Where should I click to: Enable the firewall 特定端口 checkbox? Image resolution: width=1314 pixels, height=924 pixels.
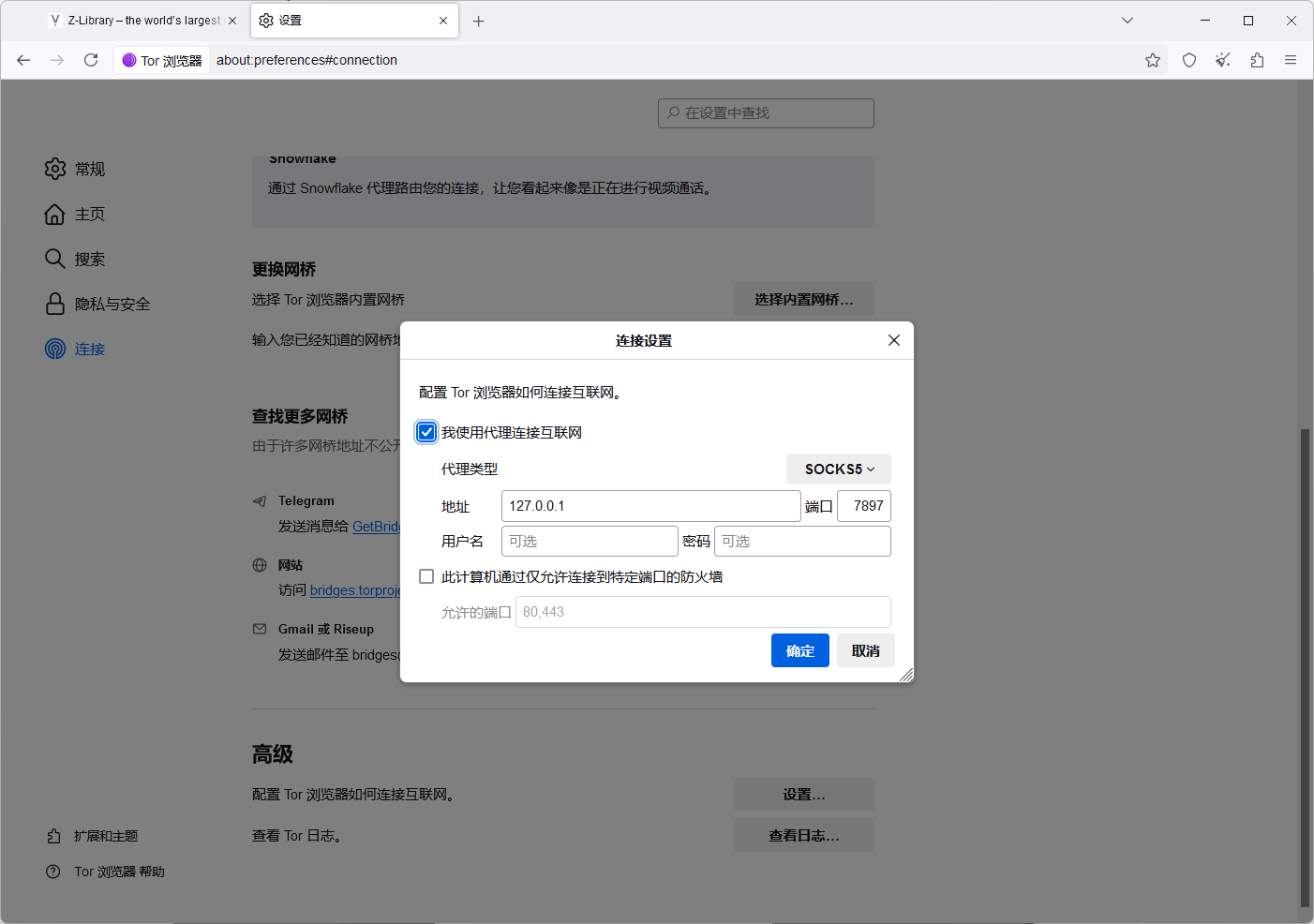point(426,576)
